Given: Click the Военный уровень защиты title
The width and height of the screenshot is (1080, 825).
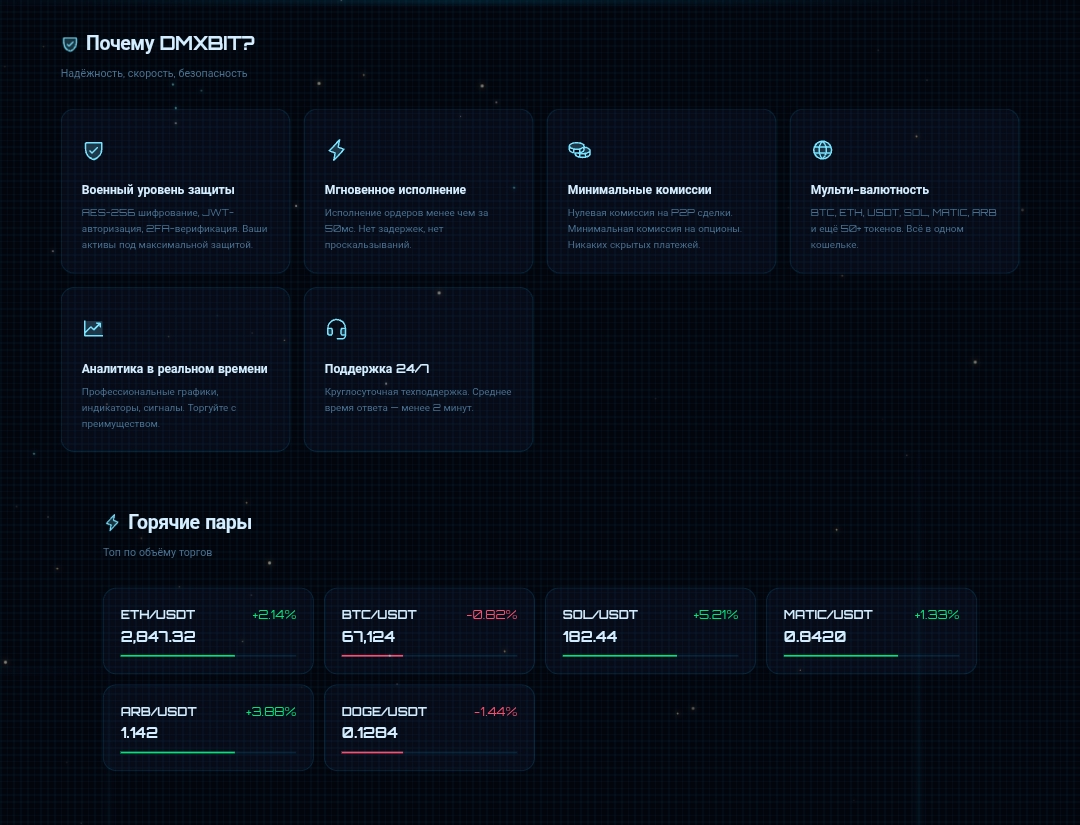Looking at the screenshot, I should 158,189.
